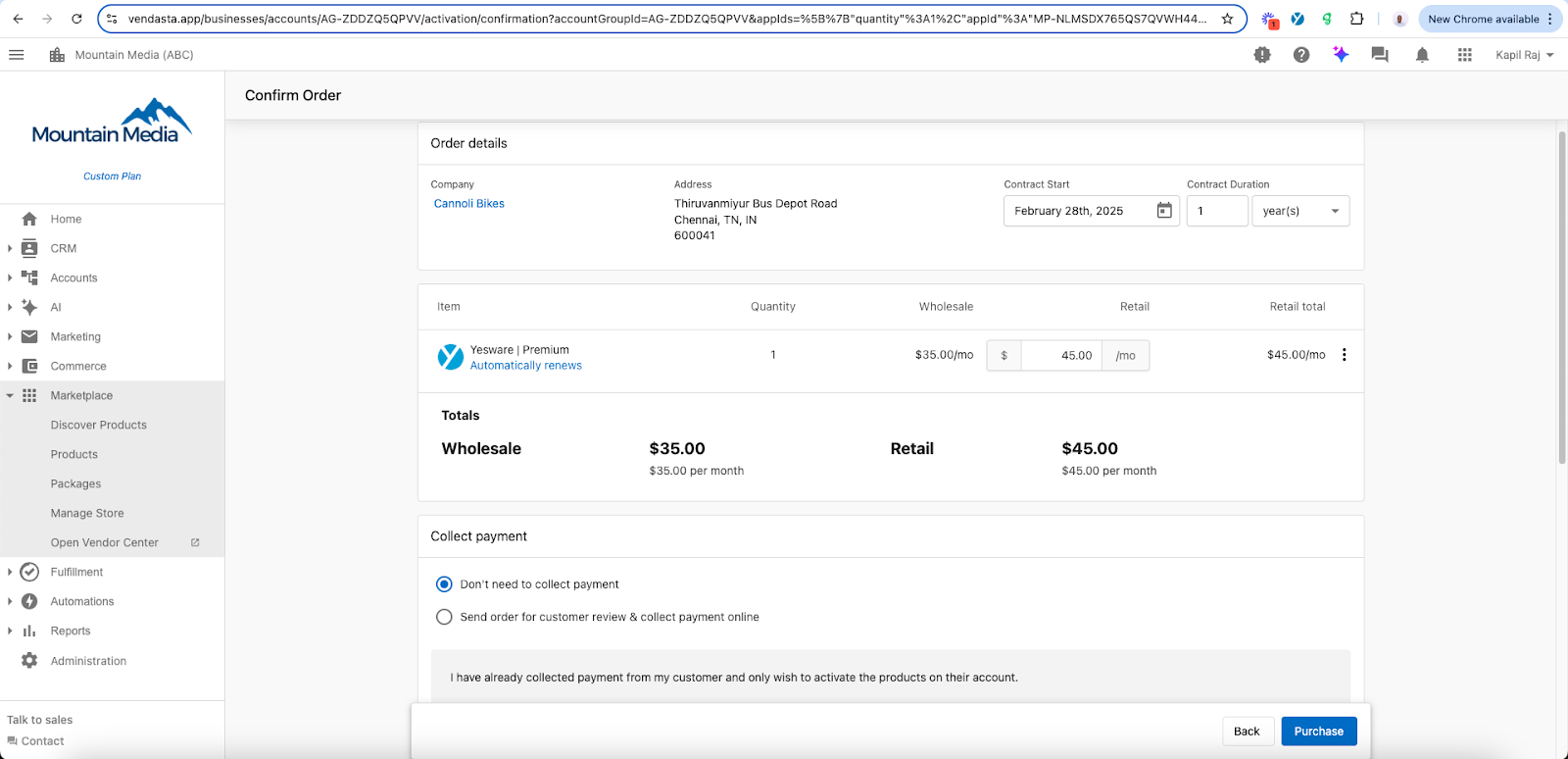Open the Chrome site information icon
Viewport: 1568px width, 759px height.
tap(112, 19)
